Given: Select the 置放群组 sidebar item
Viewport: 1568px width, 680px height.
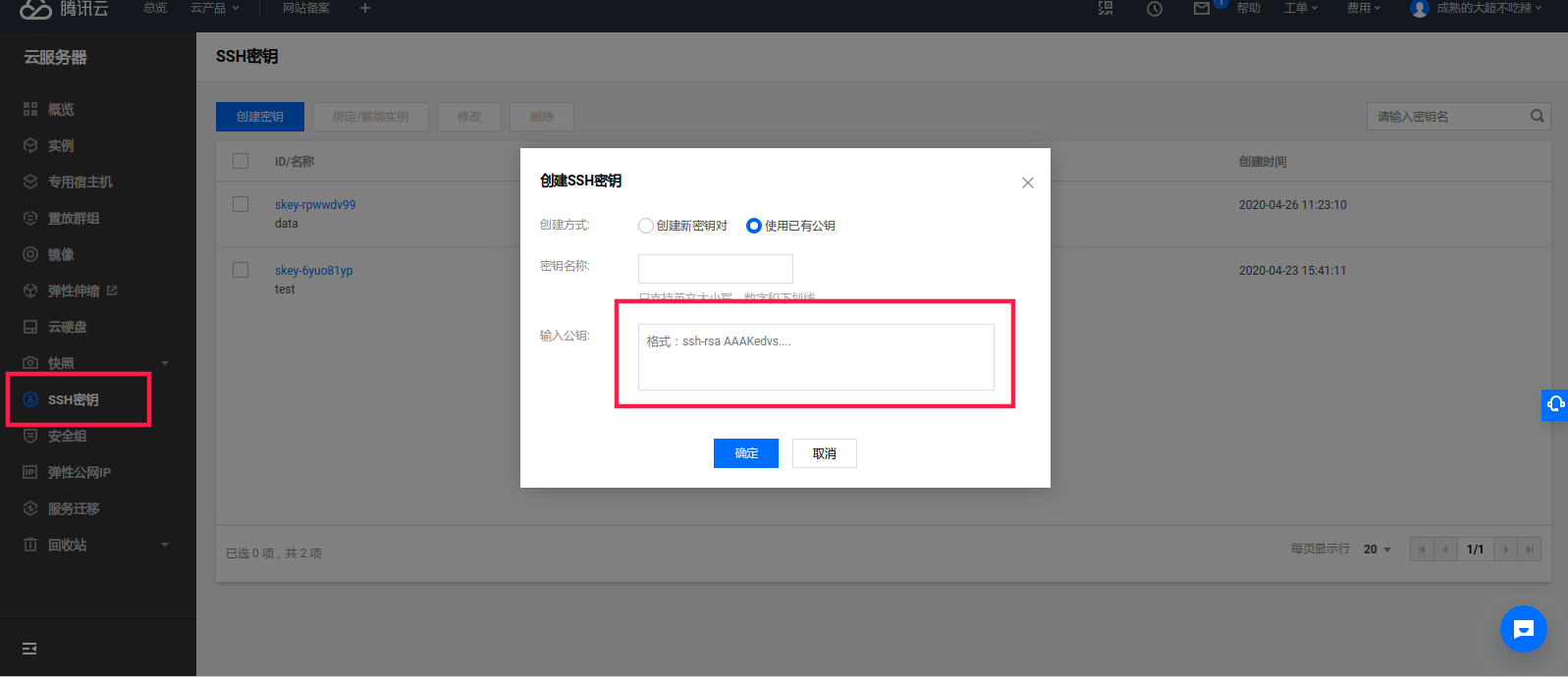Looking at the screenshot, I should (x=74, y=218).
